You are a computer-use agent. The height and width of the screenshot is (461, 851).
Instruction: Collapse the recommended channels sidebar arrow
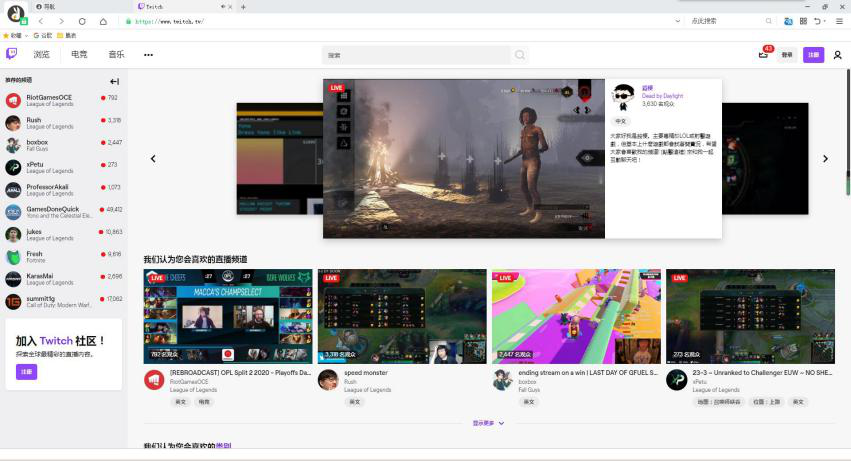(115, 81)
